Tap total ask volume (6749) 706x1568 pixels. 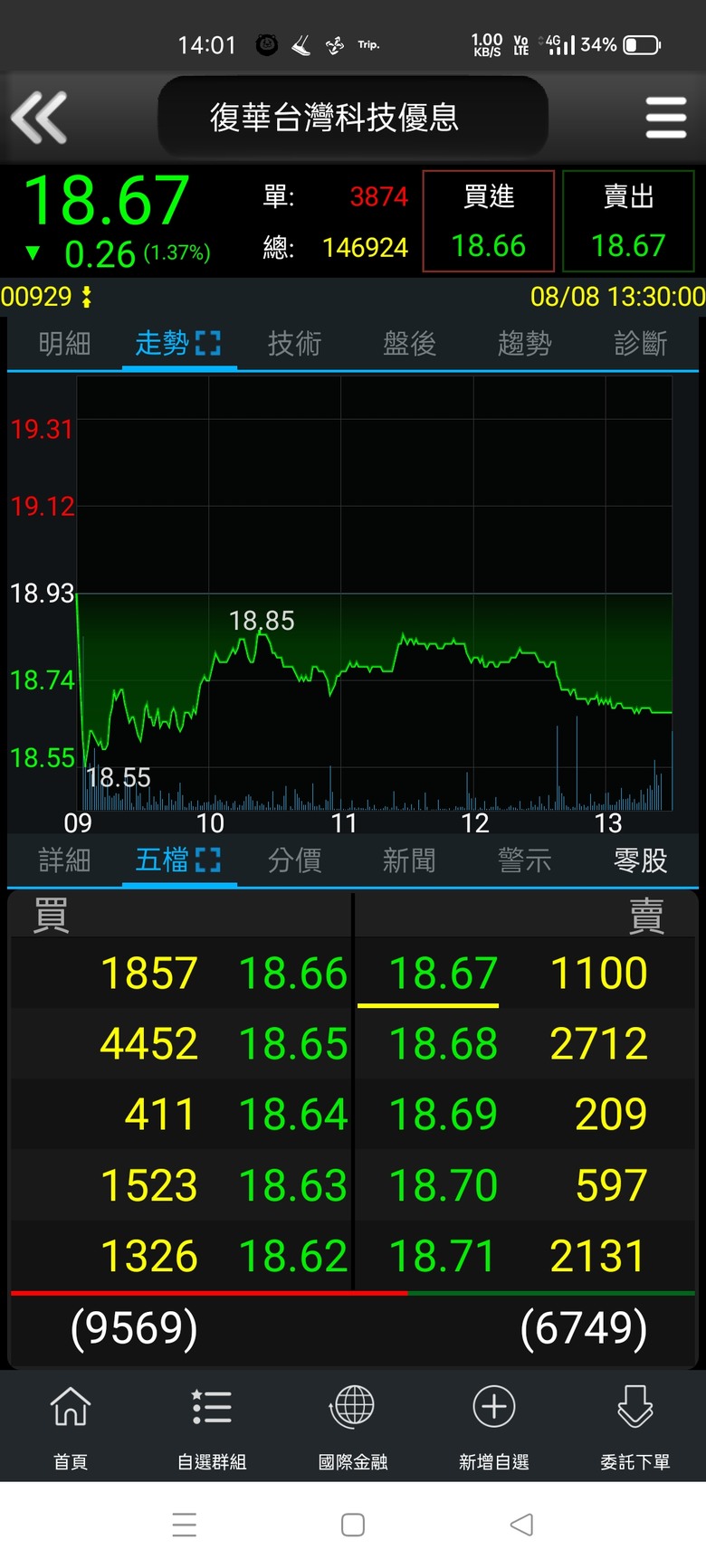[584, 1328]
